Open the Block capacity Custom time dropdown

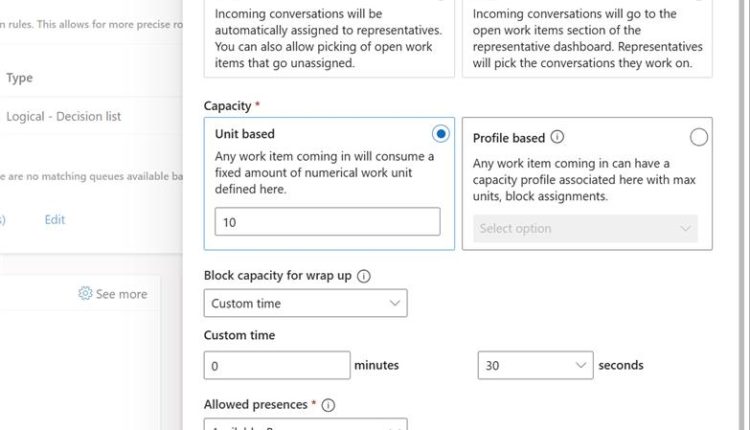(305, 303)
